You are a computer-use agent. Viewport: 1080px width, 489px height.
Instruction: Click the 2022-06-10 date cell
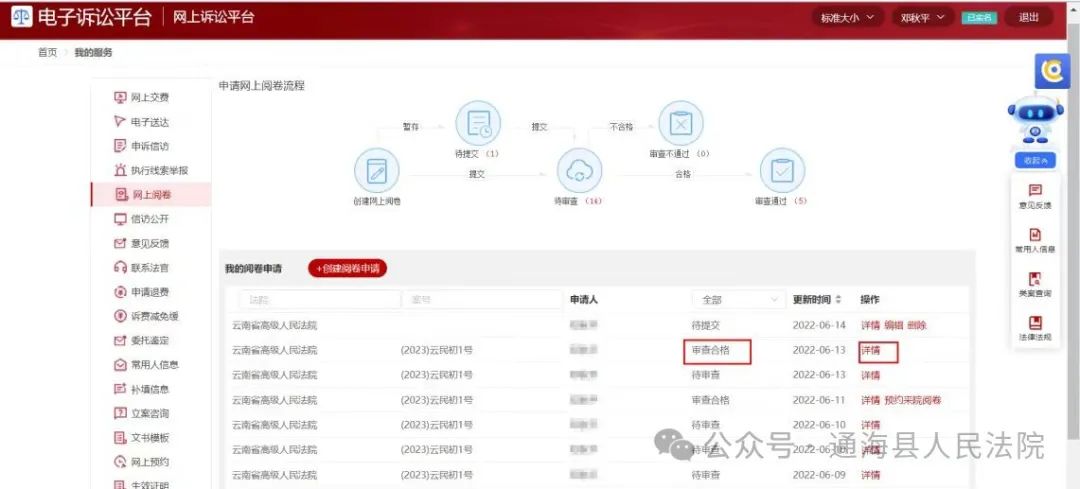[x=819, y=425]
